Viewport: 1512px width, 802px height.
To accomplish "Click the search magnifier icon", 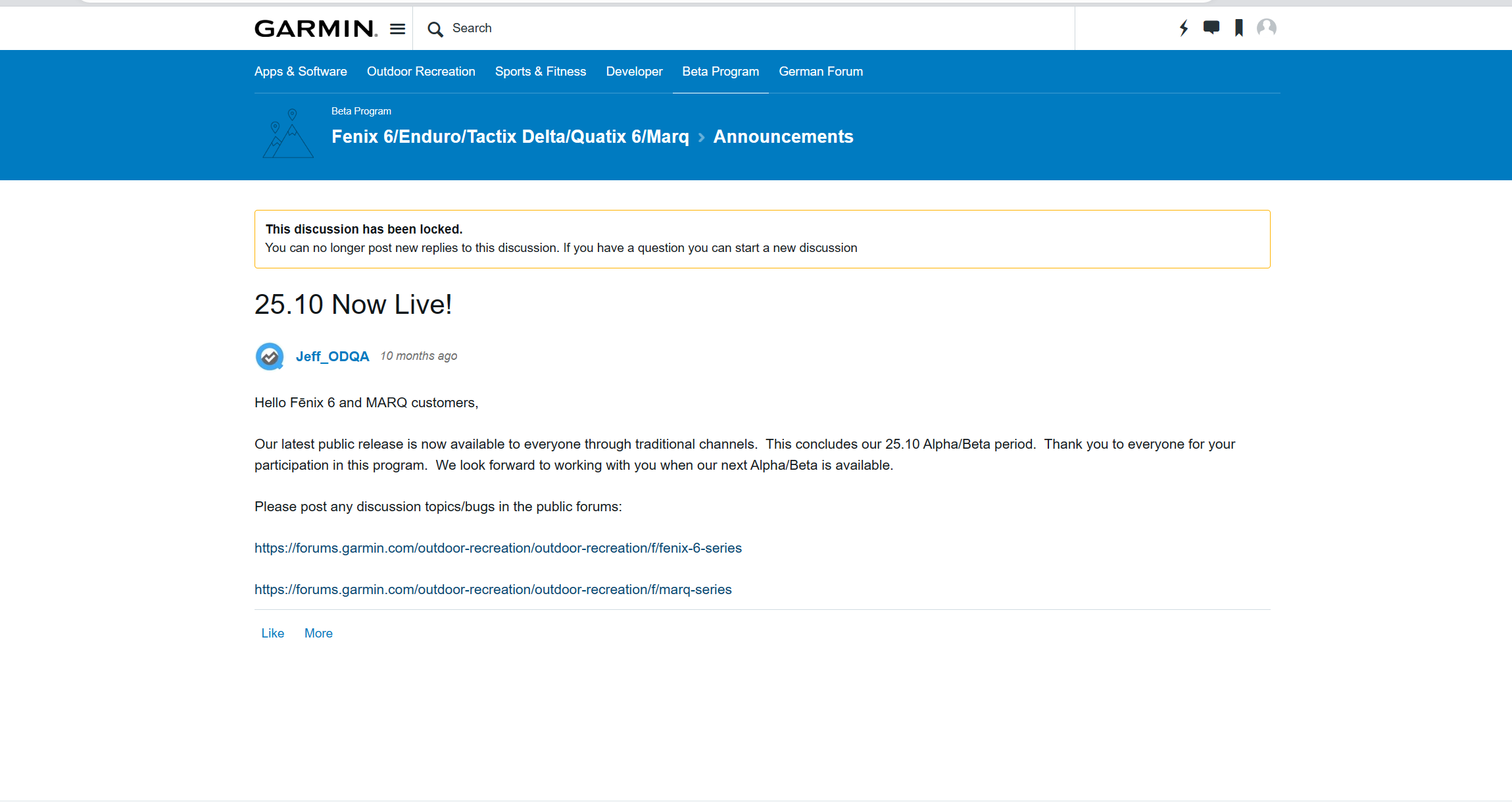I will coord(435,29).
